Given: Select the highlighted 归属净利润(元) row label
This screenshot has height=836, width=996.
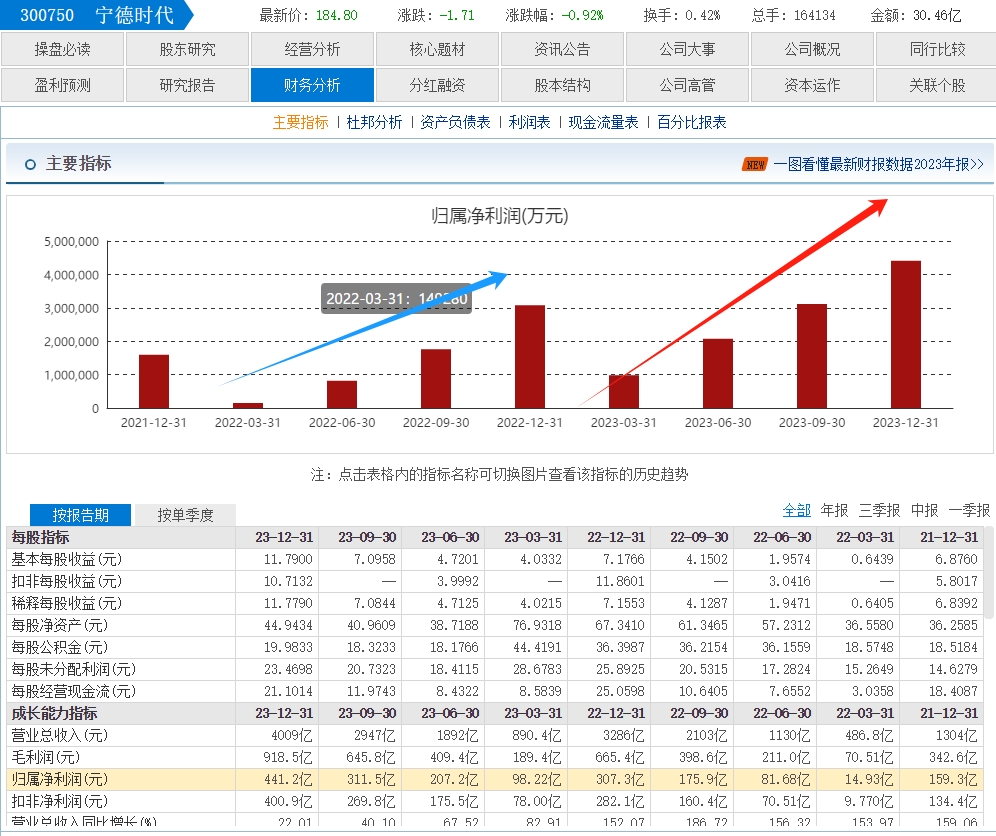Looking at the screenshot, I should (60, 779).
